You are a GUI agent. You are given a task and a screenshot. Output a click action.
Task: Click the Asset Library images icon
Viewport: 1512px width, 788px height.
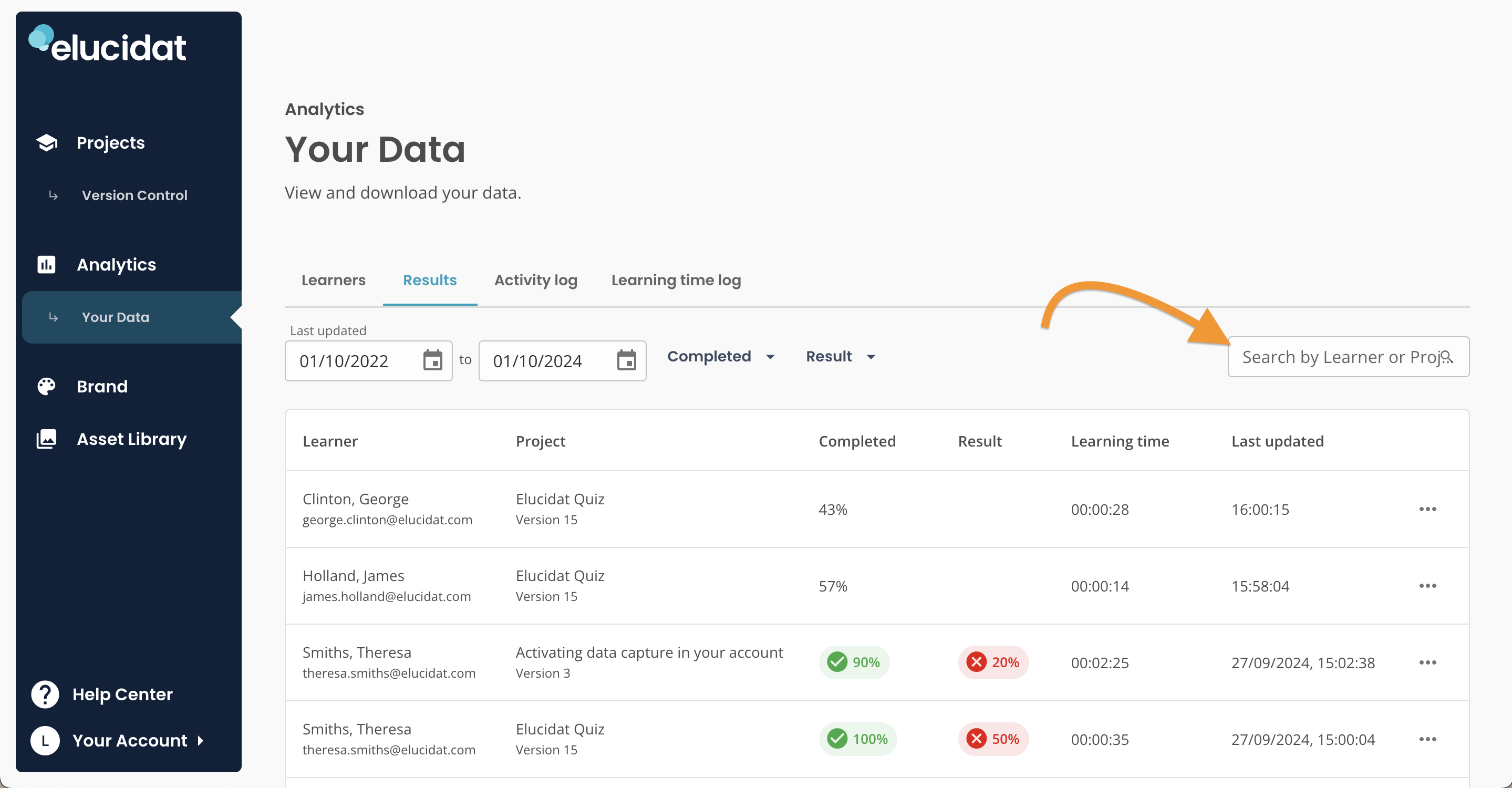46,439
